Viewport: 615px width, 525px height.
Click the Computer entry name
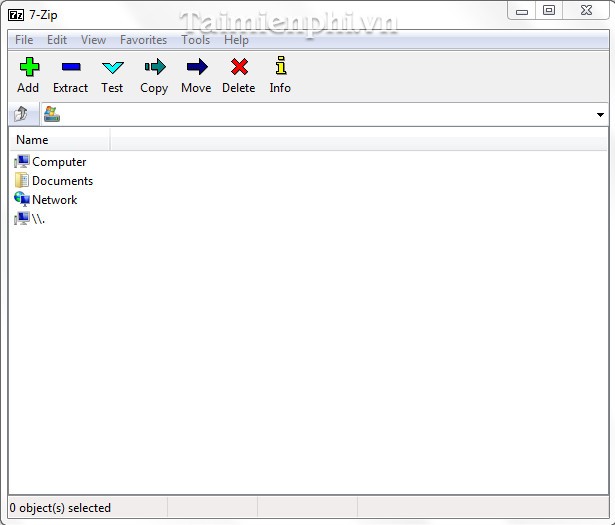click(x=59, y=162)
